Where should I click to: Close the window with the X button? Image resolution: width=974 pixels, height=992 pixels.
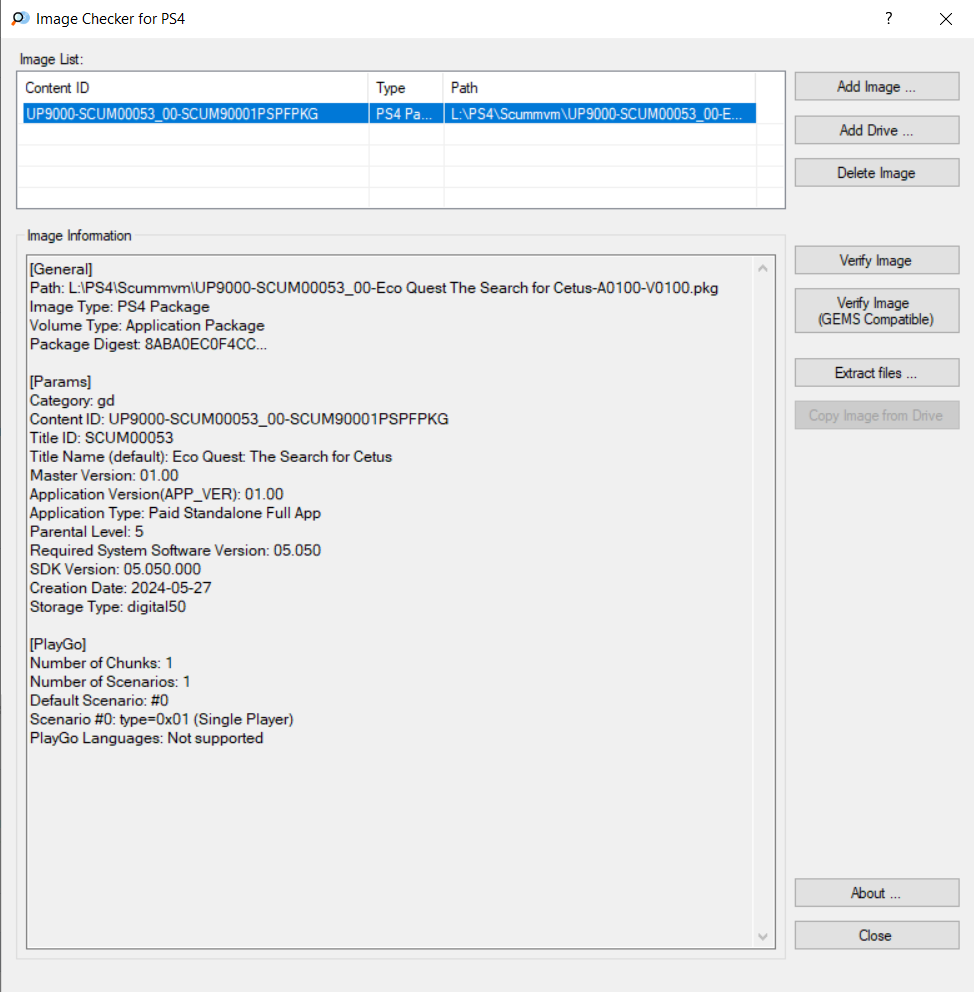tap(946, 18)
